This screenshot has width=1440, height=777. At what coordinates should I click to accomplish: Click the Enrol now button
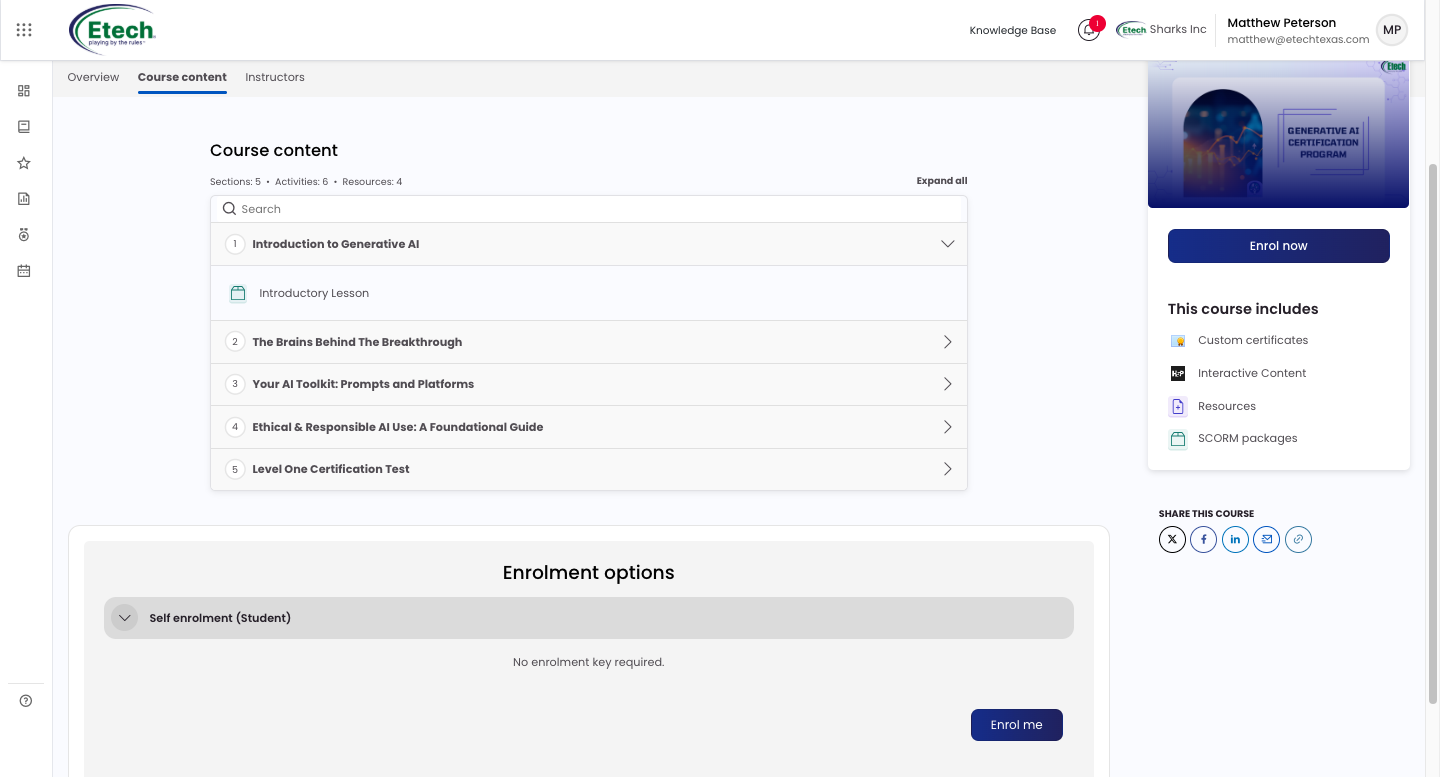coord(1279,246)
